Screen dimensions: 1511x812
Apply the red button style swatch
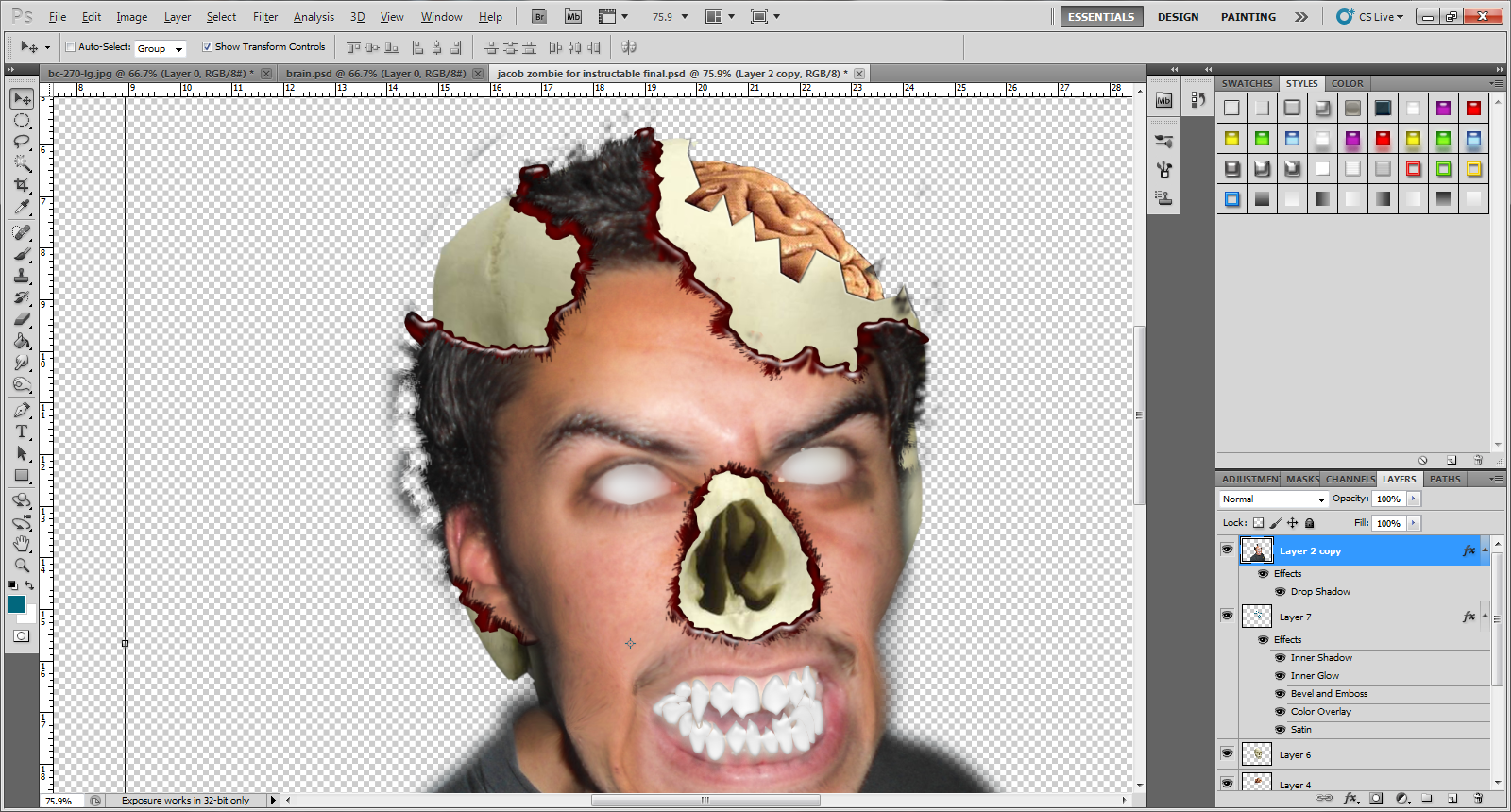coord(1473,108)
